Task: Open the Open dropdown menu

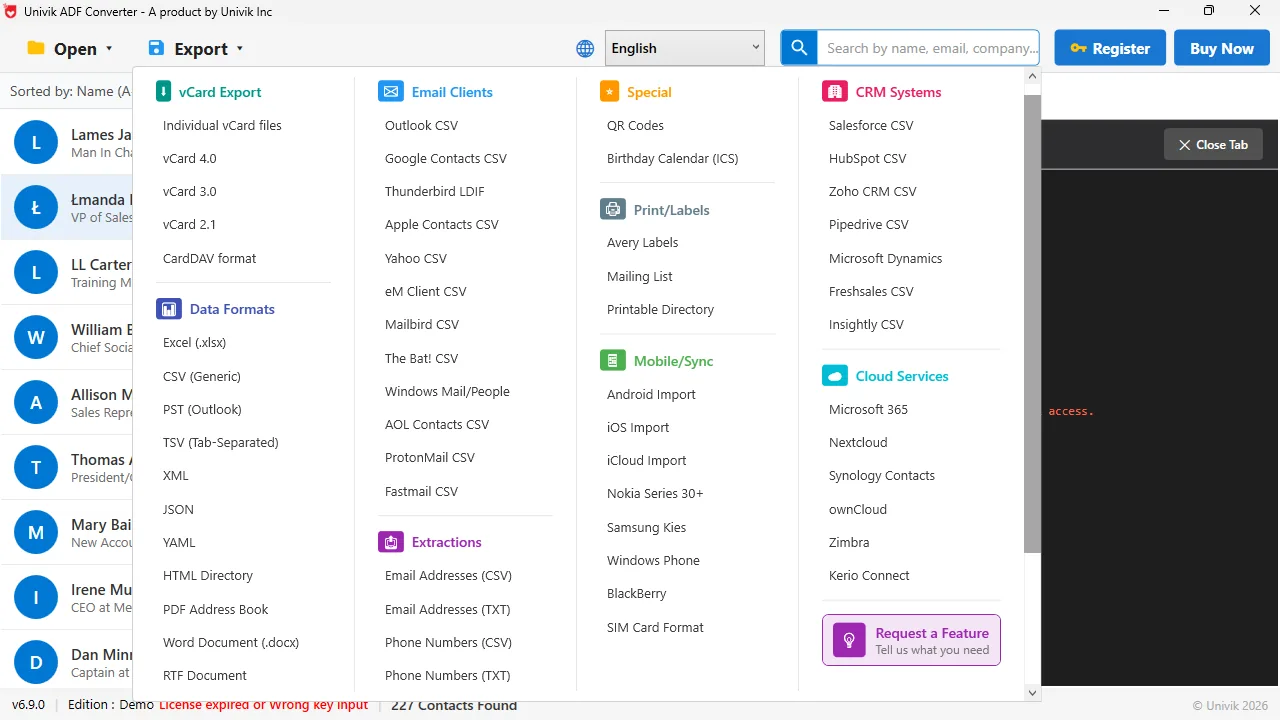Action: 70,48
